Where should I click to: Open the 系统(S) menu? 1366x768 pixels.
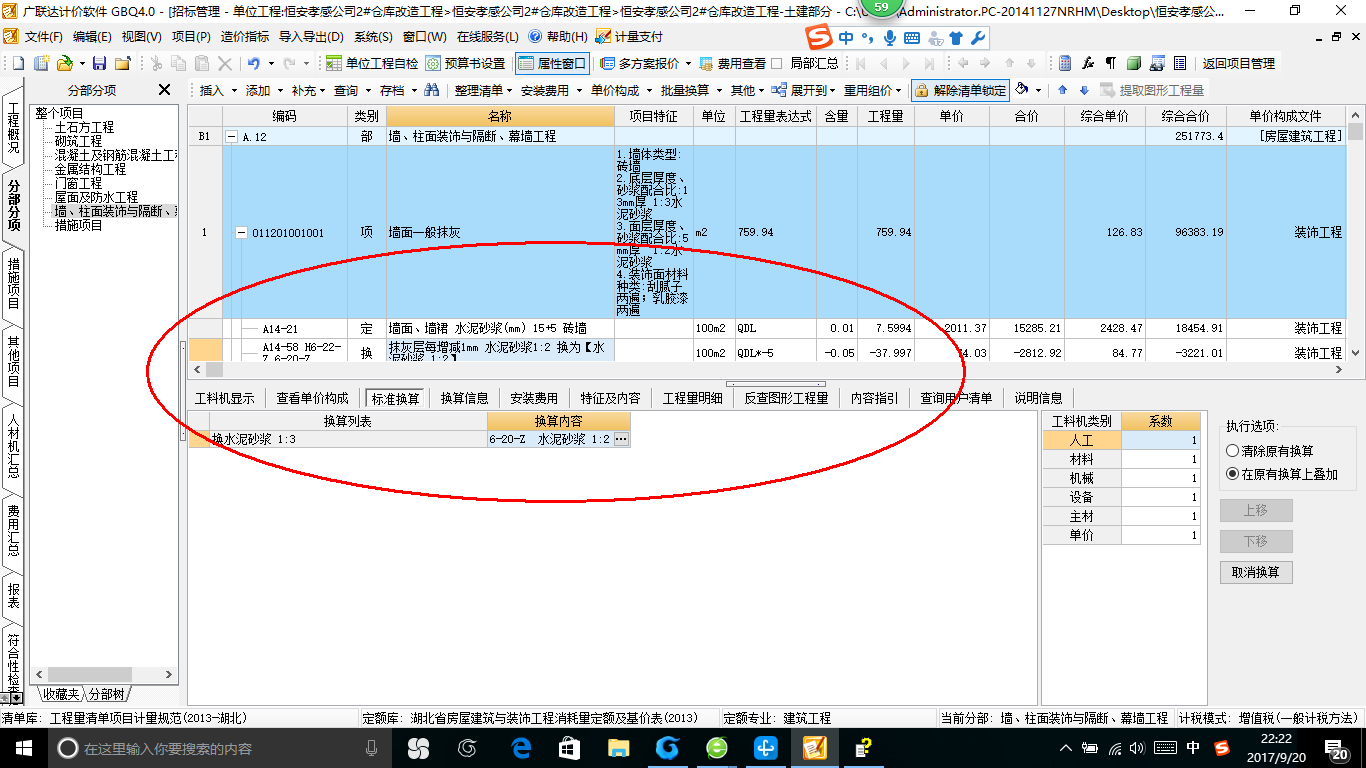(373, 37)
